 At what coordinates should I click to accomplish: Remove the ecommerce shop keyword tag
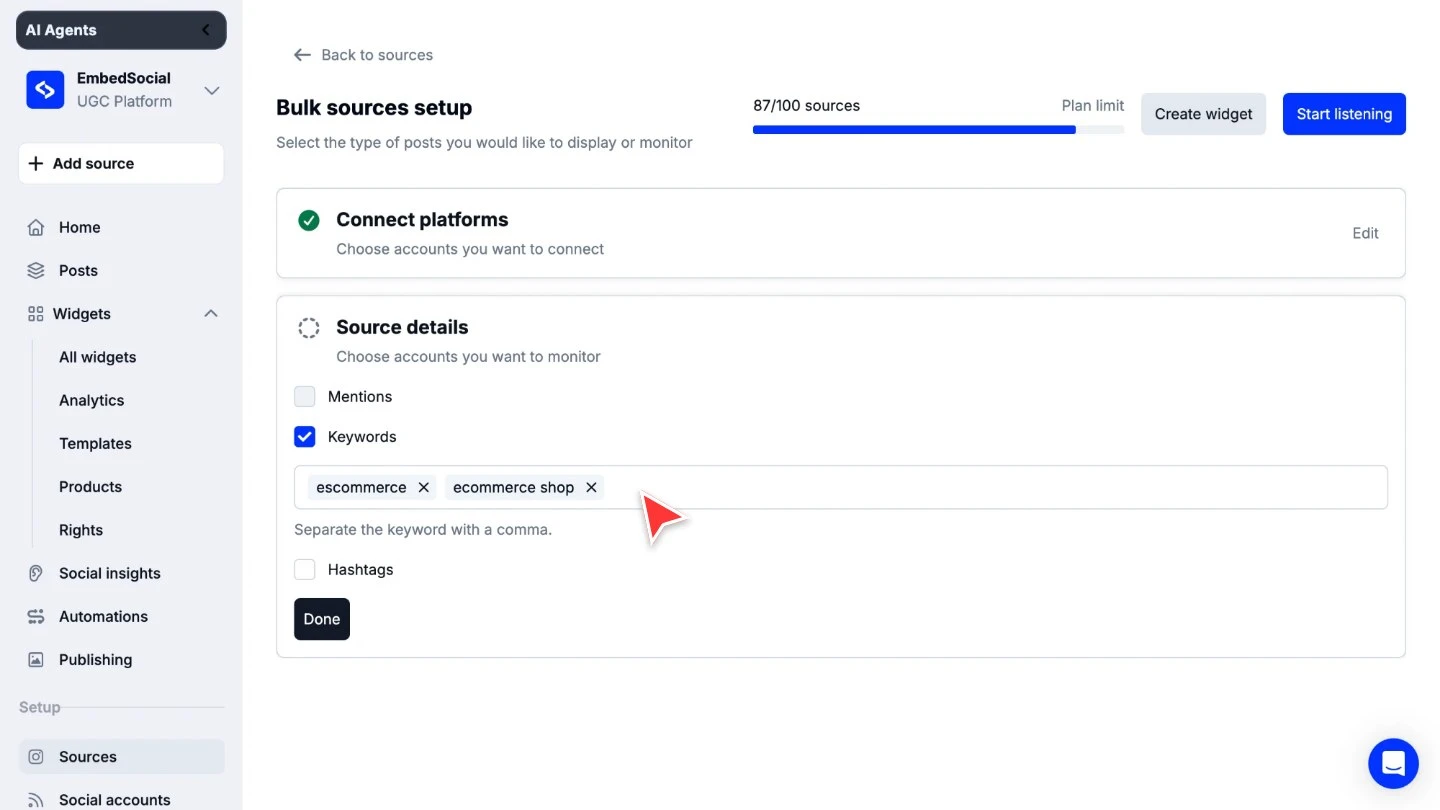point(591,487)
